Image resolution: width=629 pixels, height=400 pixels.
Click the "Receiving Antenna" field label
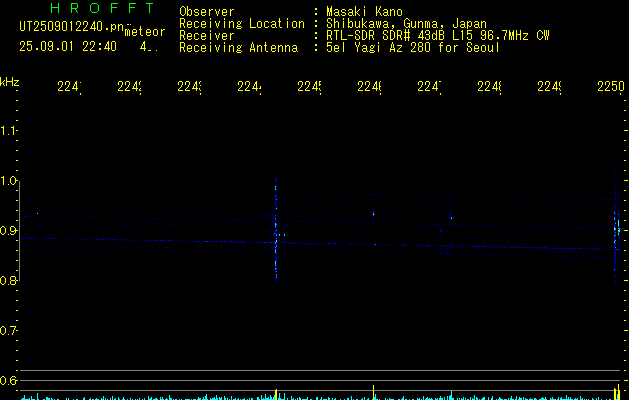(238, 48)
